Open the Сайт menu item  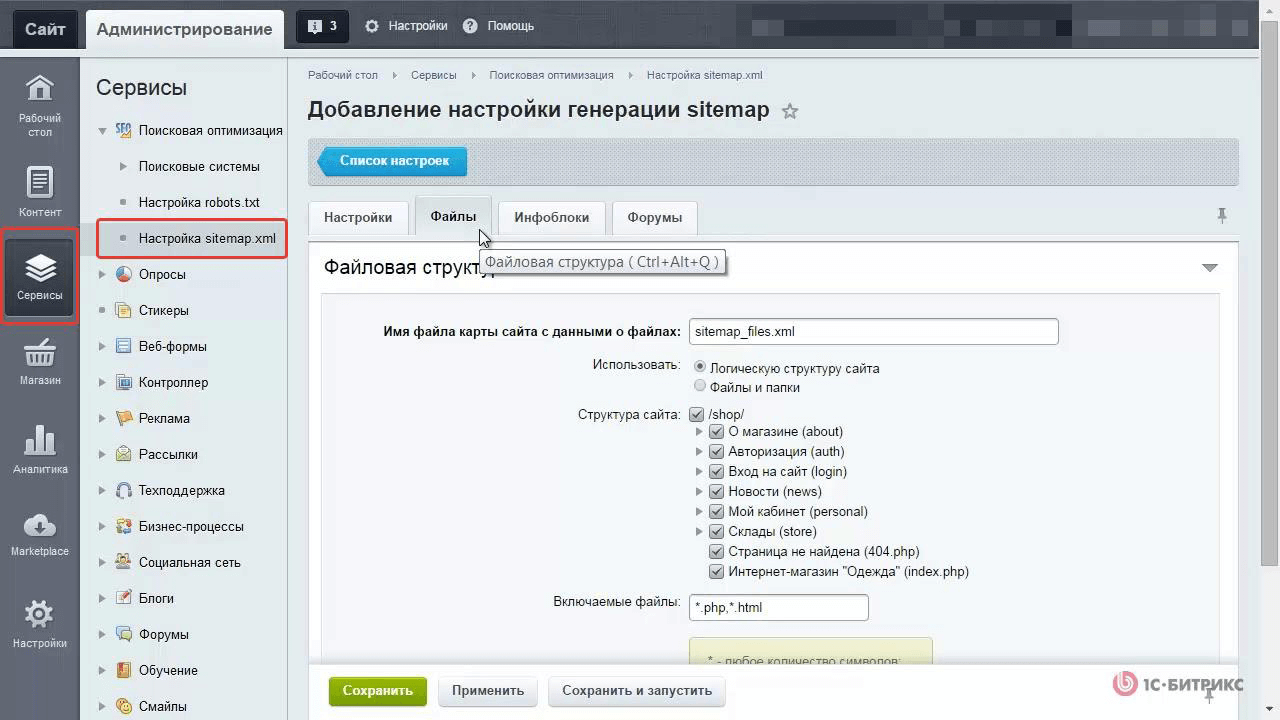(43, 28)
